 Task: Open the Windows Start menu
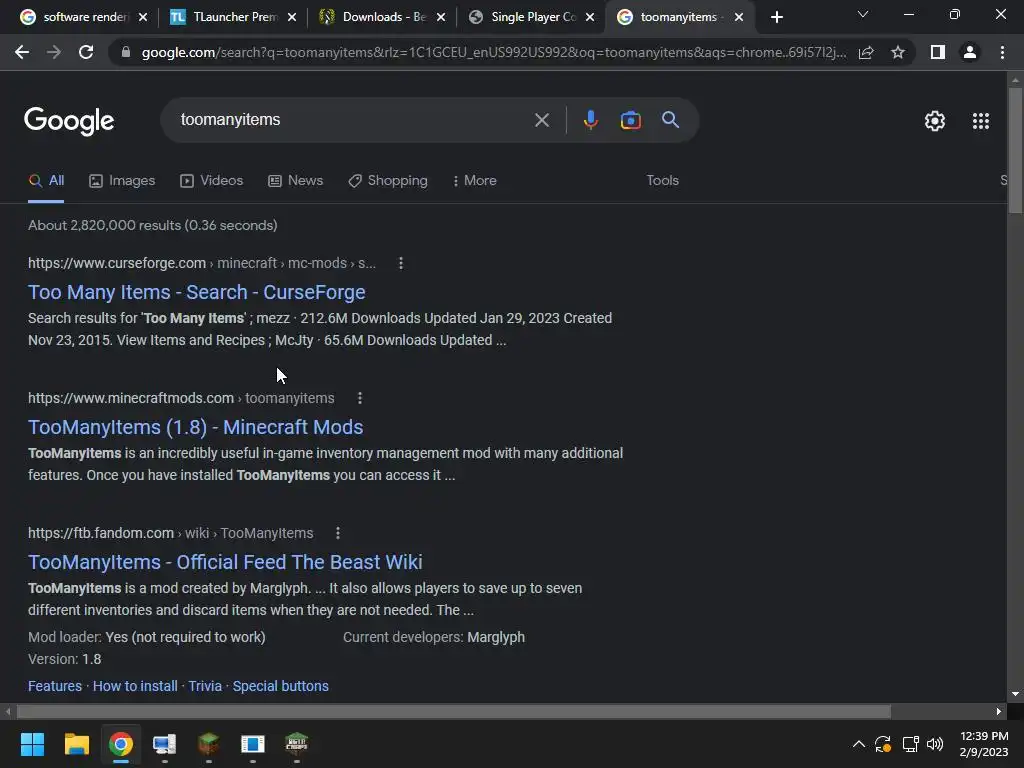[x=32, y=744]
